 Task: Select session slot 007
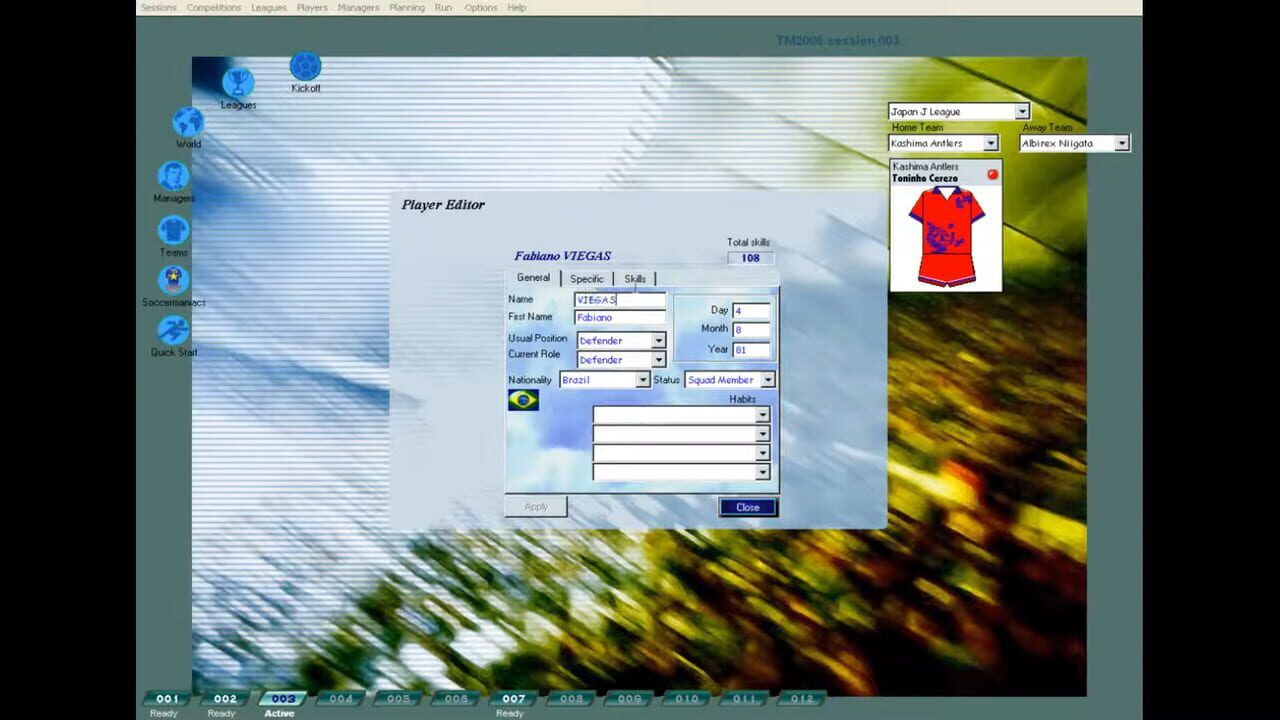coord(513,699)
